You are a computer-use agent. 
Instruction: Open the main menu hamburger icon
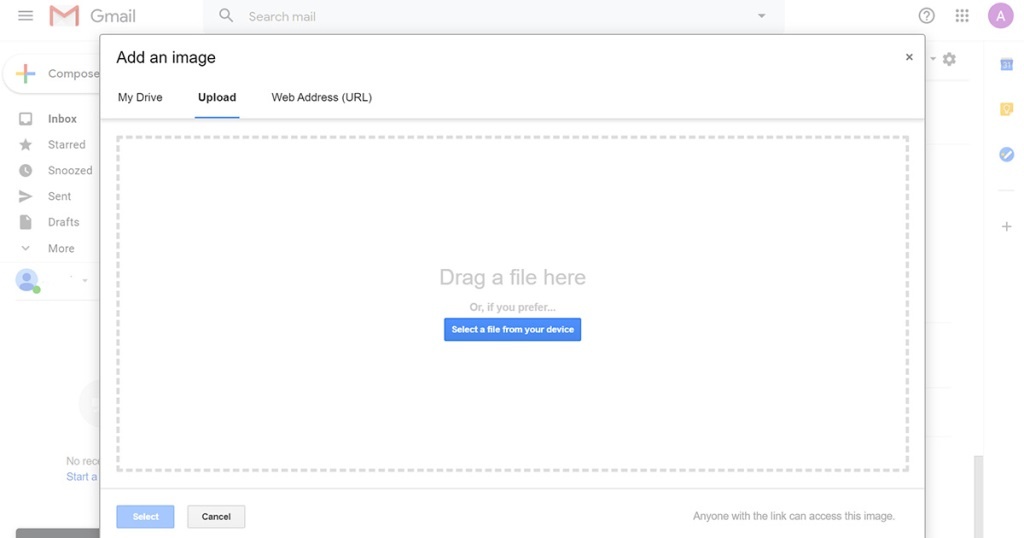click(x=26, y=16)
